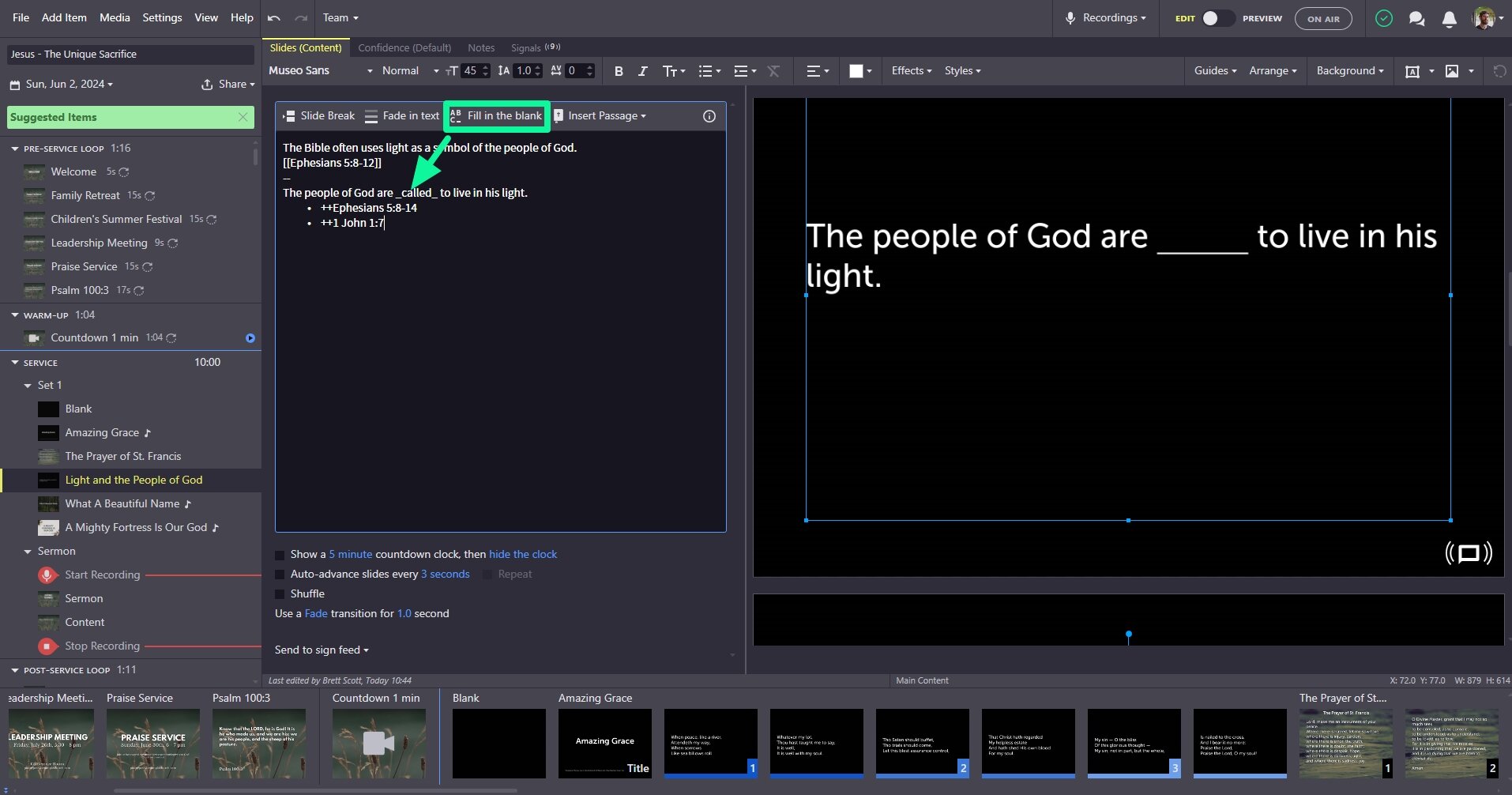Open the File menu

tap(21, 17)
